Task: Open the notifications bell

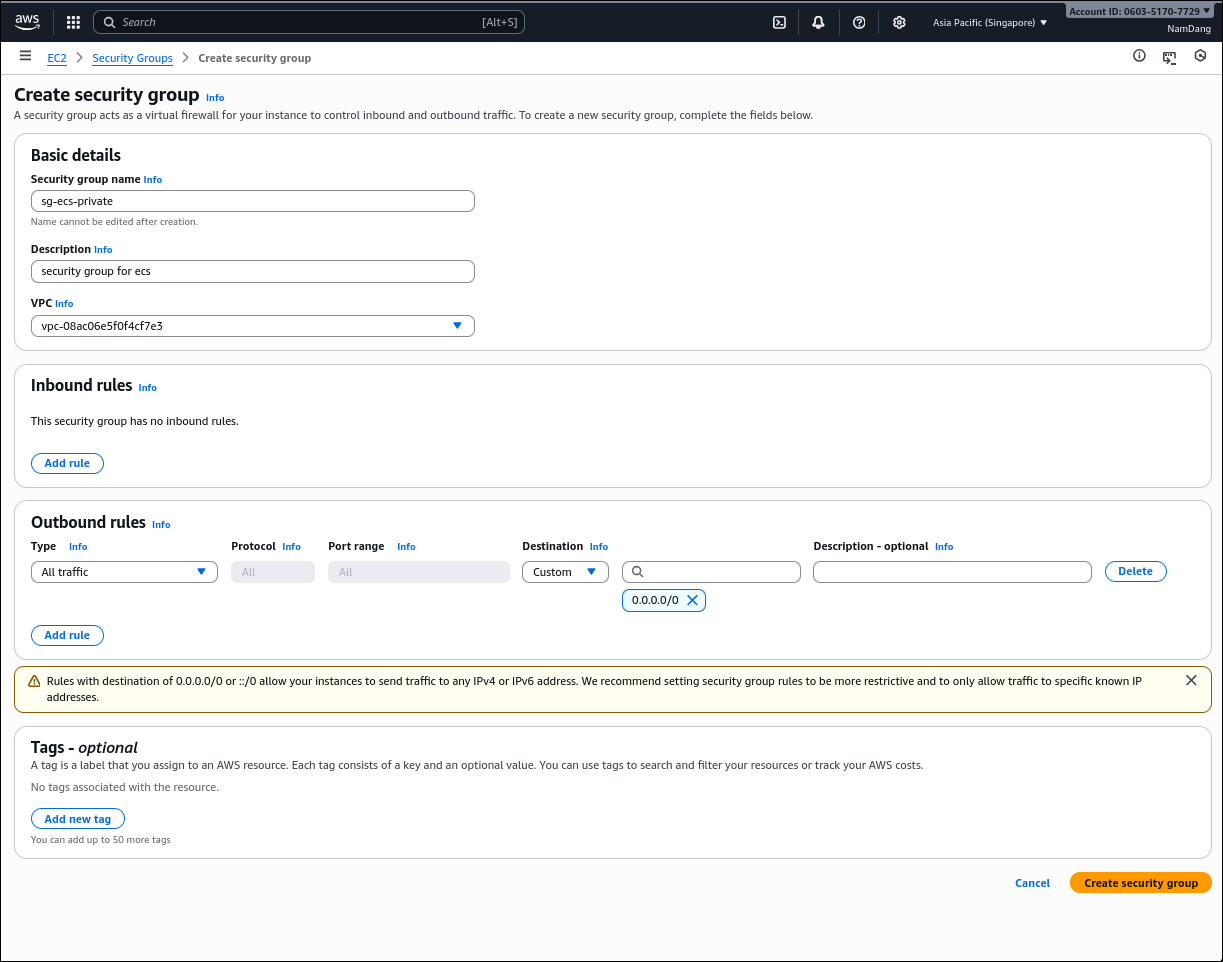Action: point(818,22)
